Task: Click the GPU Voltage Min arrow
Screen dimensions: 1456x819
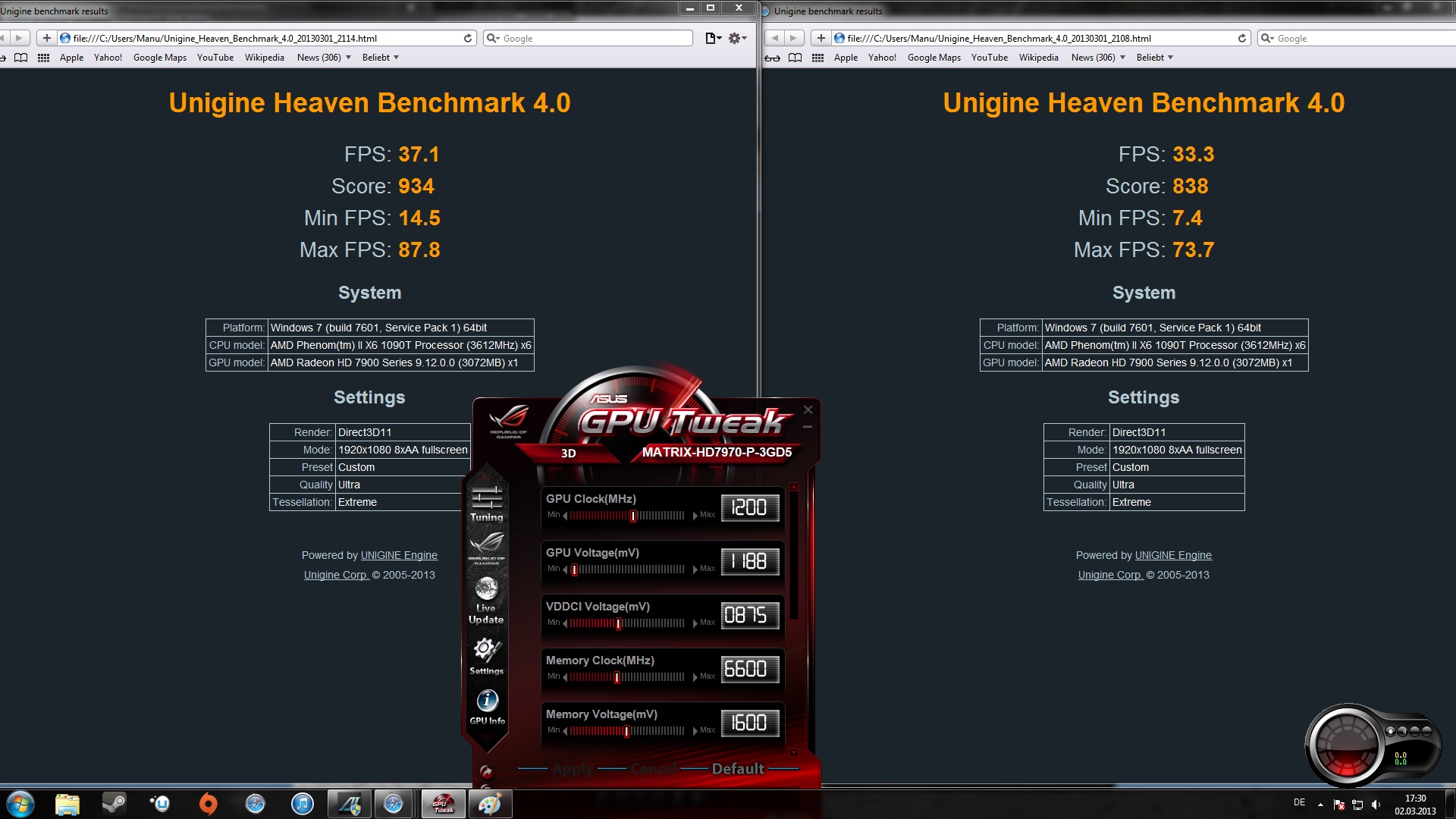Action: 565,570
